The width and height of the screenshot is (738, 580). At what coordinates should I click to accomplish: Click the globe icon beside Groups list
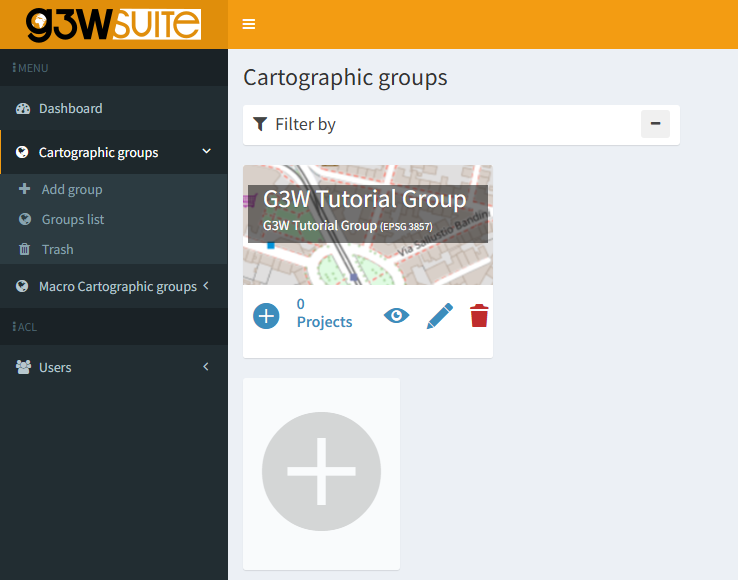(x=25, y=219)
